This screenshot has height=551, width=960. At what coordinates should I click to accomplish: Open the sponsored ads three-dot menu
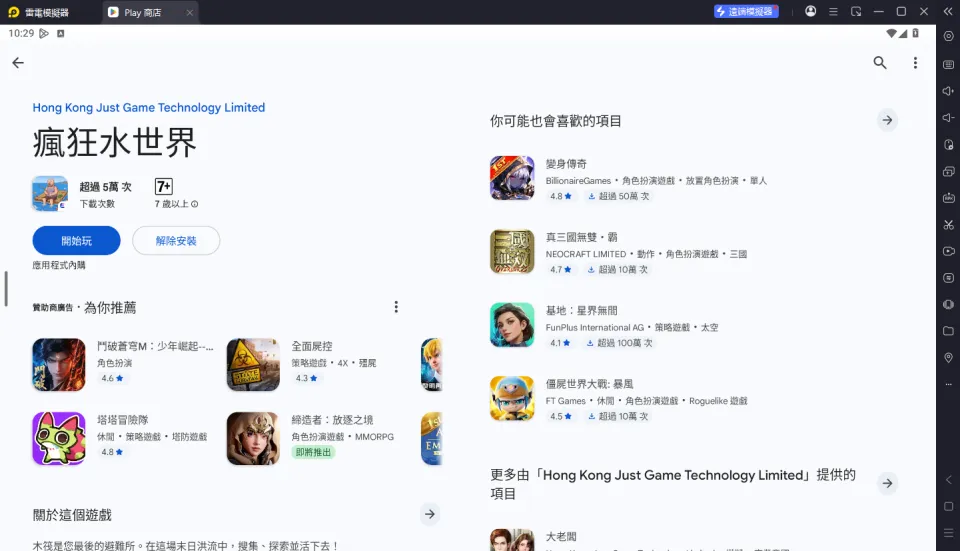396,307
